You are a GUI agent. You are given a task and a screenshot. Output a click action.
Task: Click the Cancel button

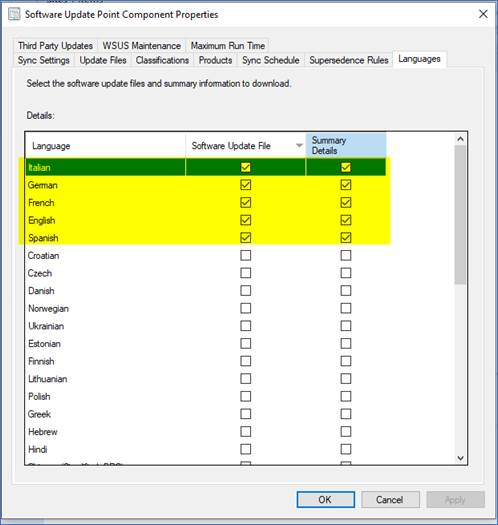point(390,500)
